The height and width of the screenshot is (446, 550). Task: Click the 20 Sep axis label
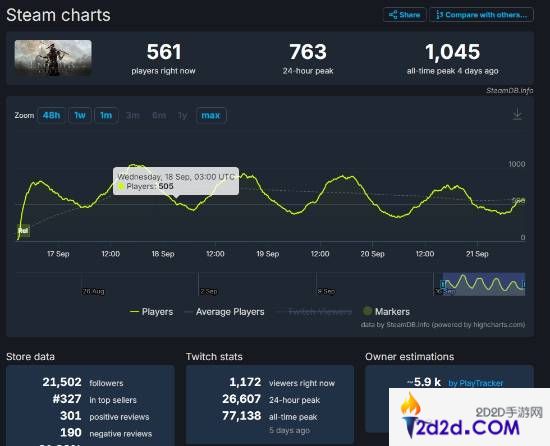pos(372,254)
